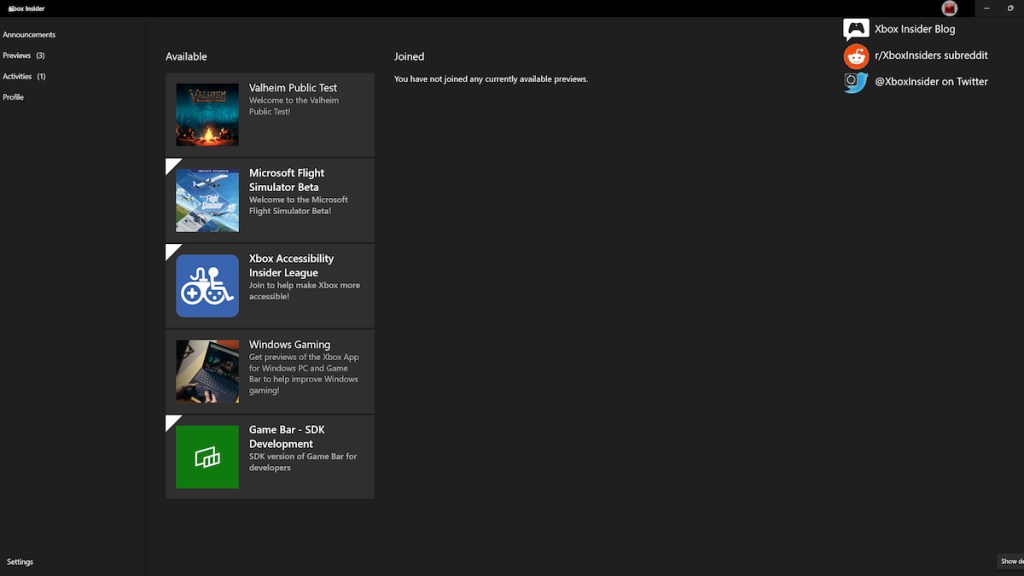The image size is (1024, 576).
Task: Click the Microsoft Flight Simulator airplane thumbnail
Action: pos(207,200)
